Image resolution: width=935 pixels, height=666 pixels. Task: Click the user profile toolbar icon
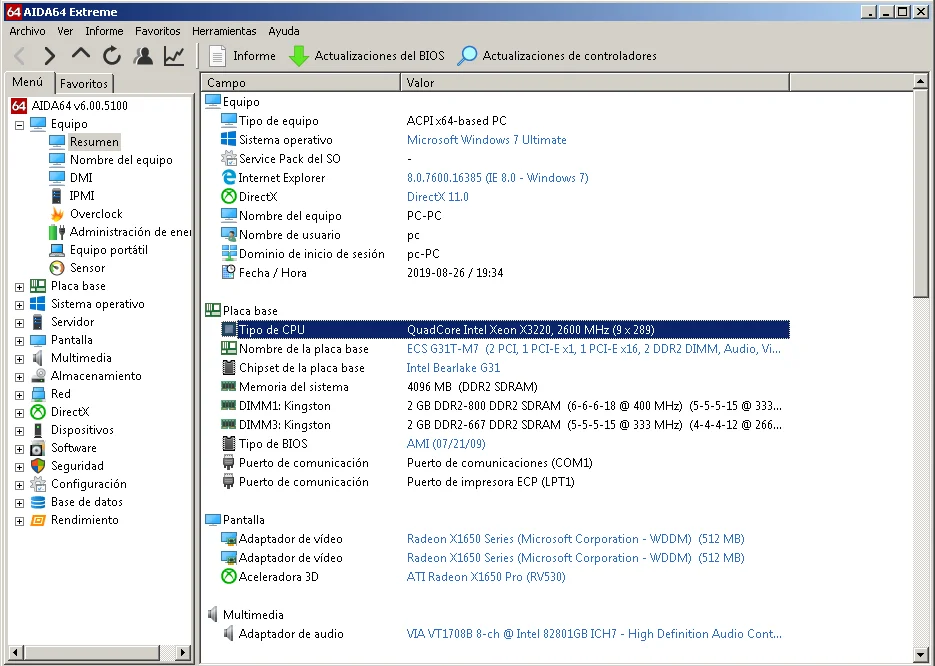[143, 56]
